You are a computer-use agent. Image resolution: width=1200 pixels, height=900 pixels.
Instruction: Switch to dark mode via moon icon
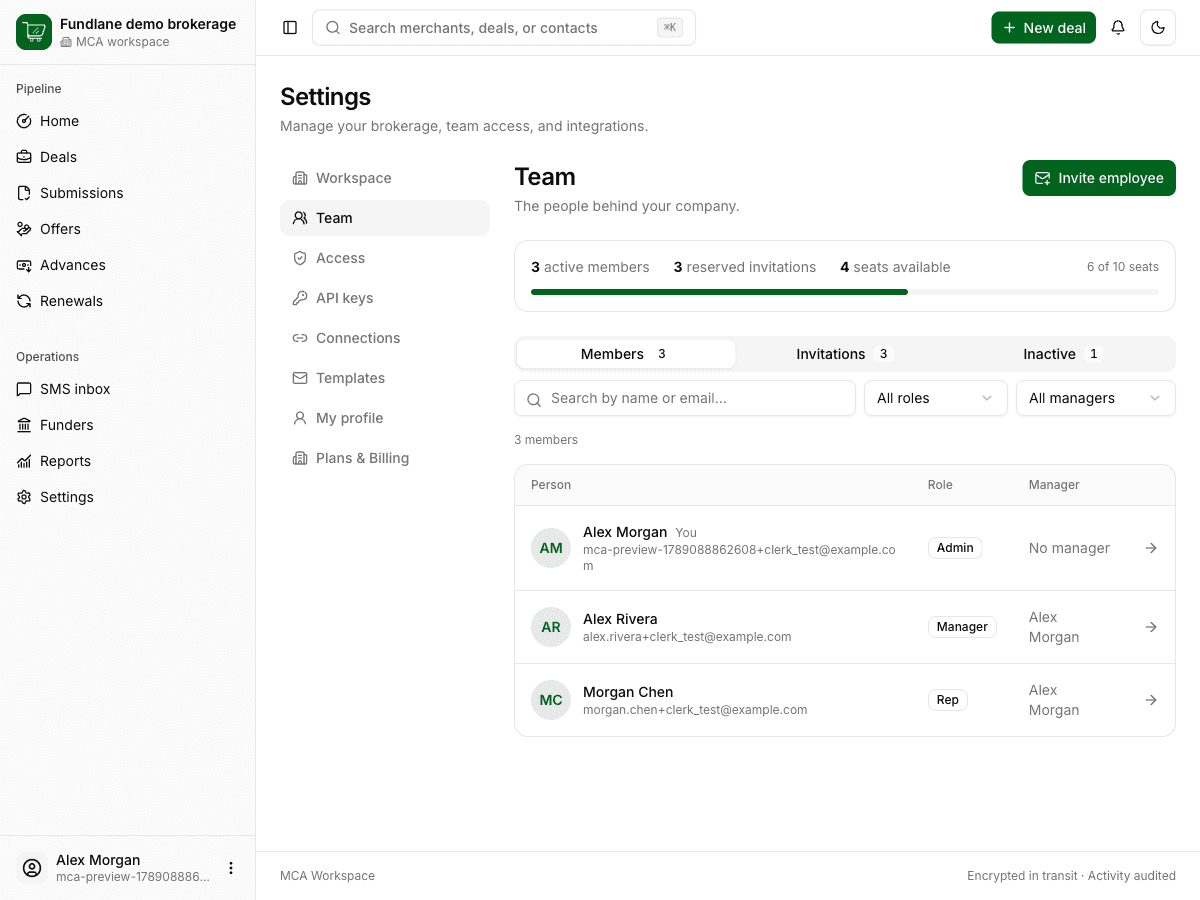(x=1158, y=28)
